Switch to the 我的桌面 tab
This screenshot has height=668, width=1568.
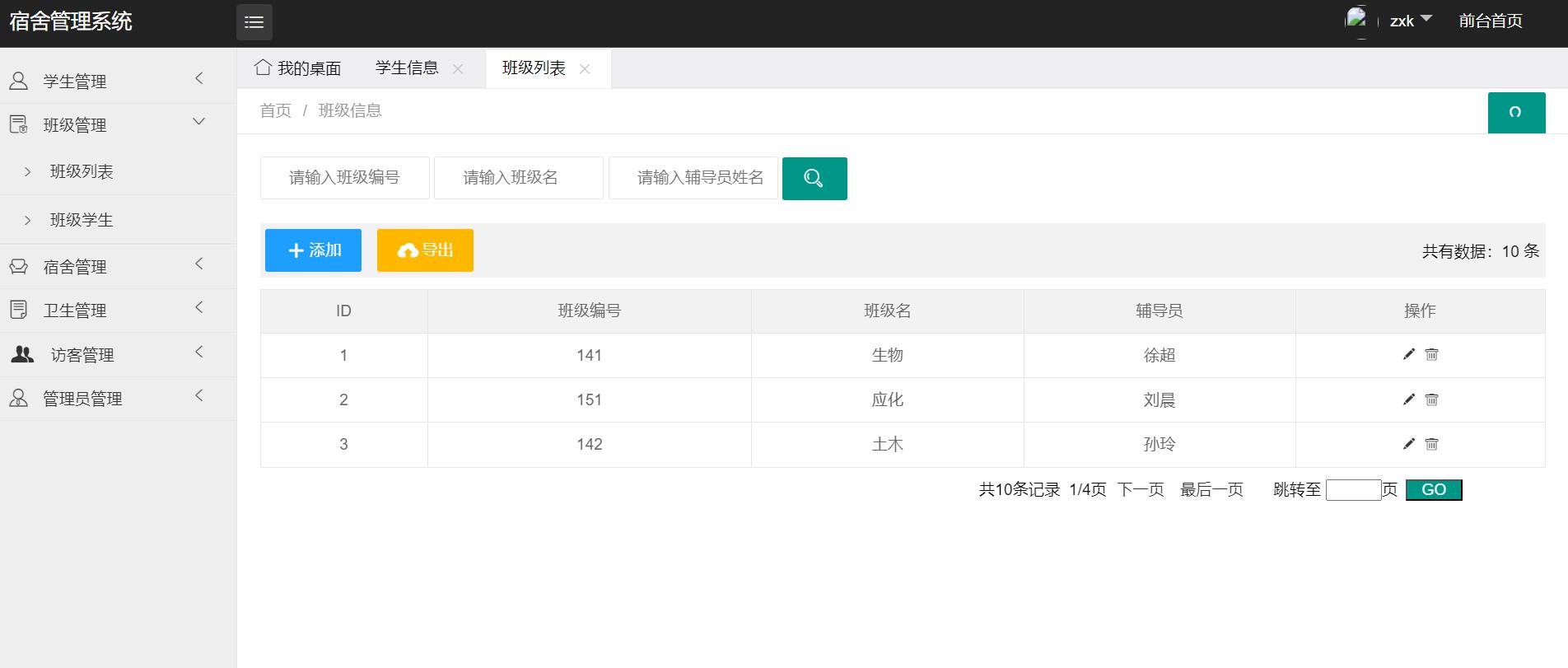pyautogui.click(x=297, y=68)
